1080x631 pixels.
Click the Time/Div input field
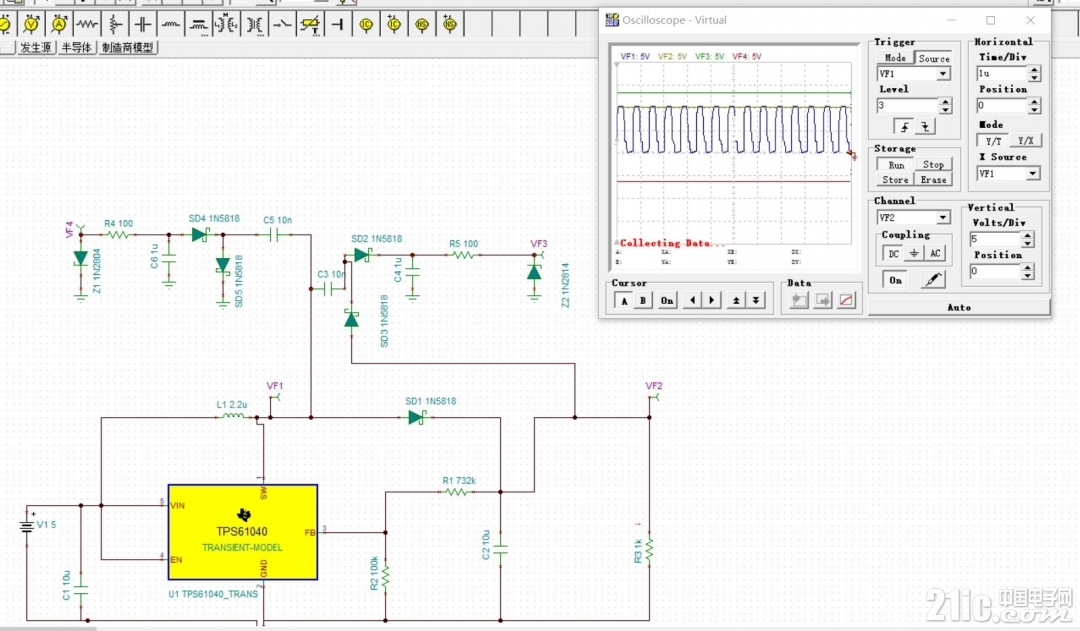1003,73
